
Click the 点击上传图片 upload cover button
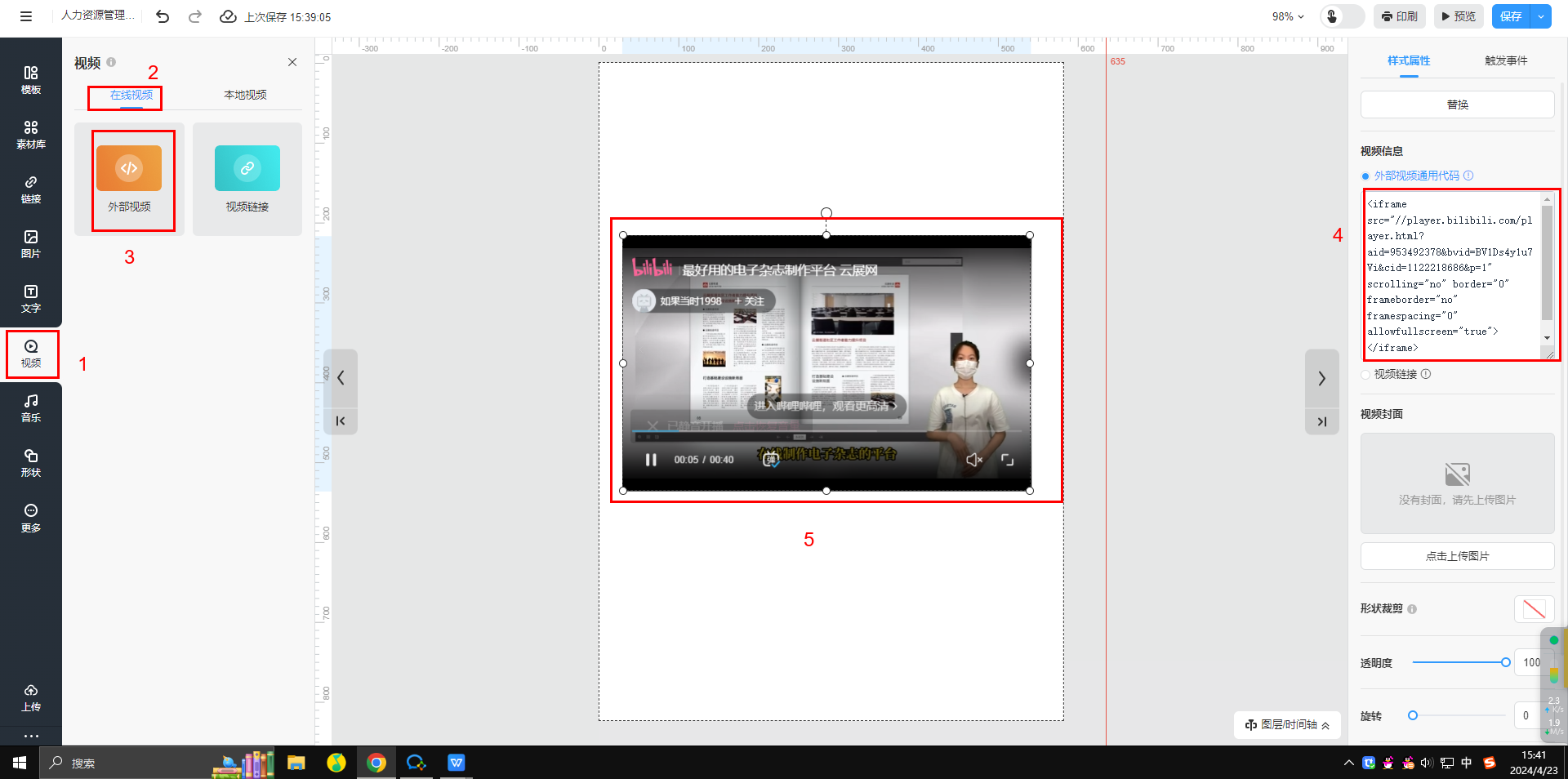click(1457, 556)
